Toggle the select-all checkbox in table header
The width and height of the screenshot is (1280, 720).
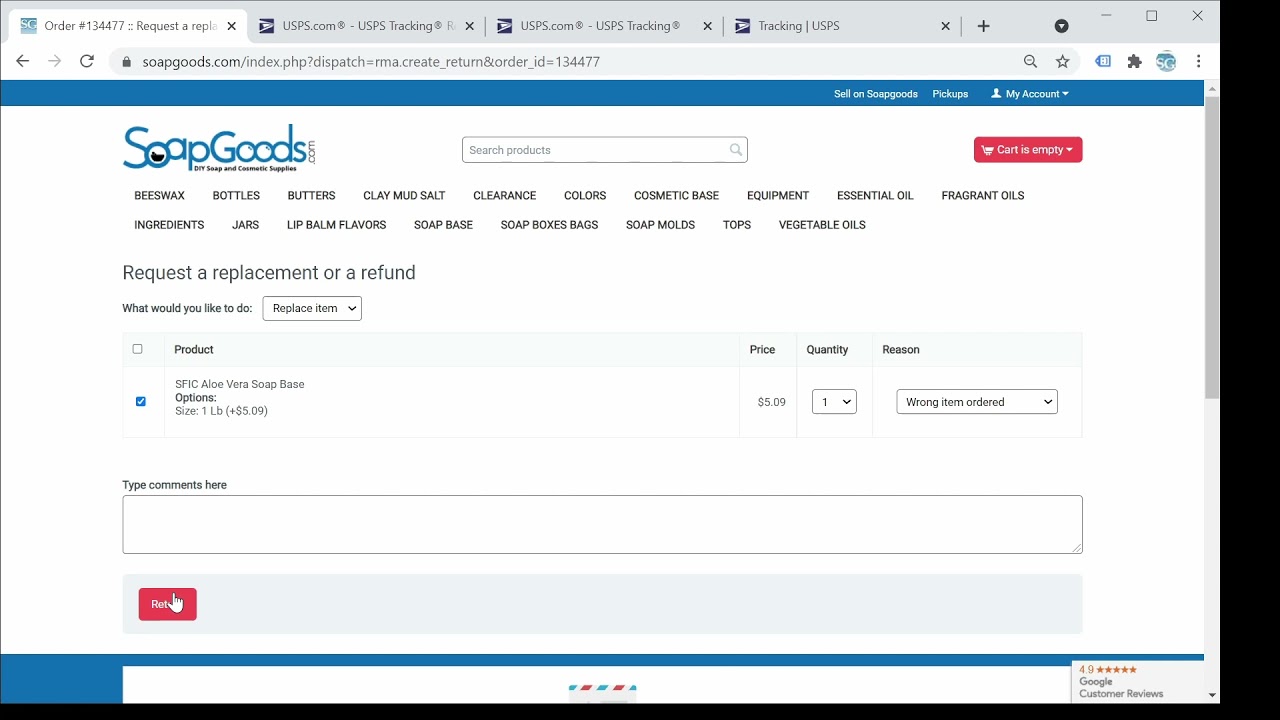138,349
